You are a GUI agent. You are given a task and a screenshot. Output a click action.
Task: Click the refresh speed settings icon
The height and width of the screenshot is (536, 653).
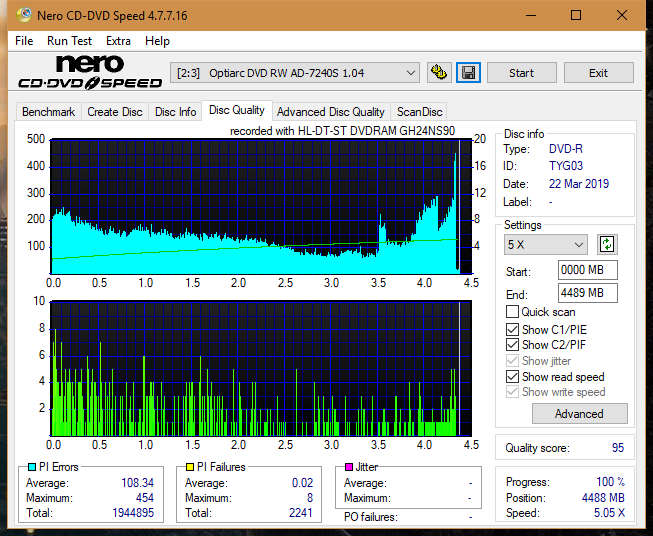tap(607, 244)
